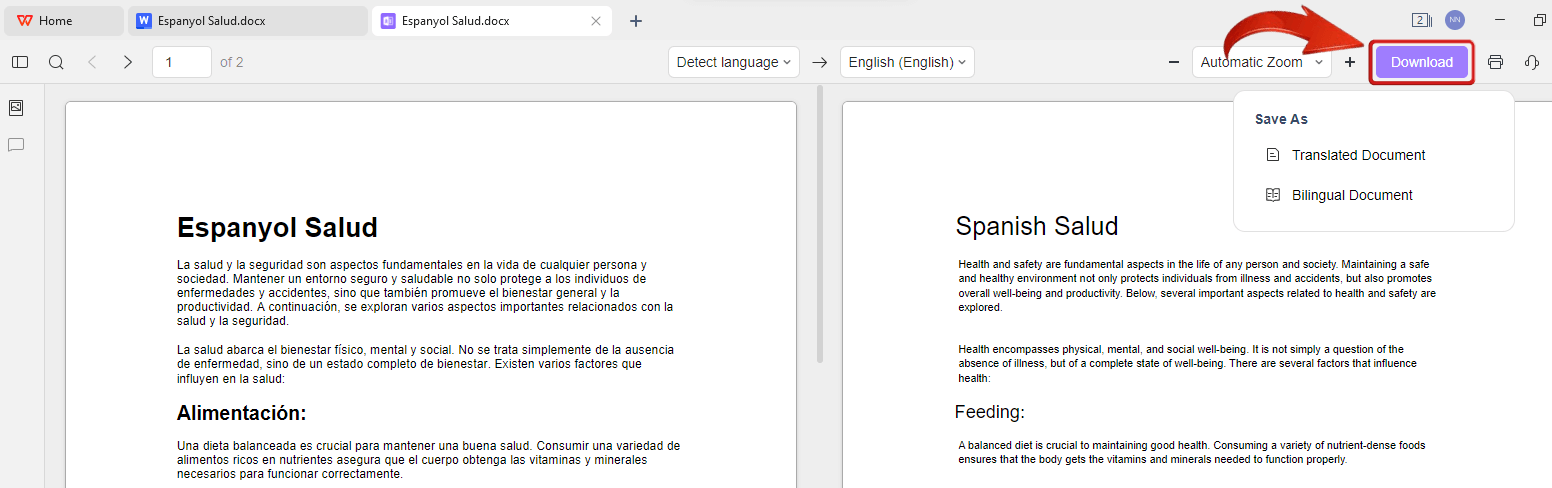Image resolution: width=1552 pixels, height=488 pixels.
Task: Zoom in with the plus button
Action: click(x=1350, y=62)
